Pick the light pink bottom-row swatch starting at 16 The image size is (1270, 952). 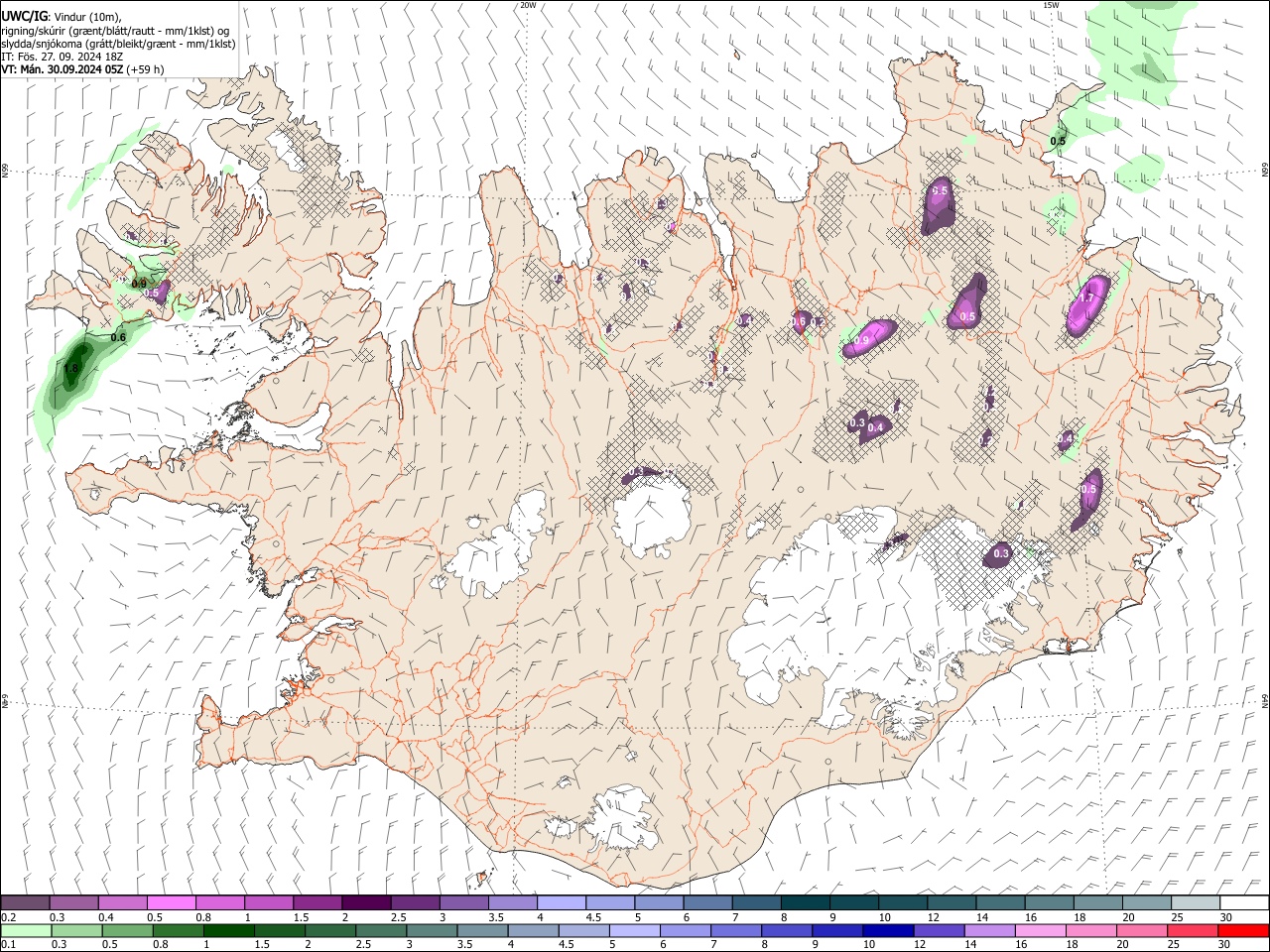tap(1040, 930)
